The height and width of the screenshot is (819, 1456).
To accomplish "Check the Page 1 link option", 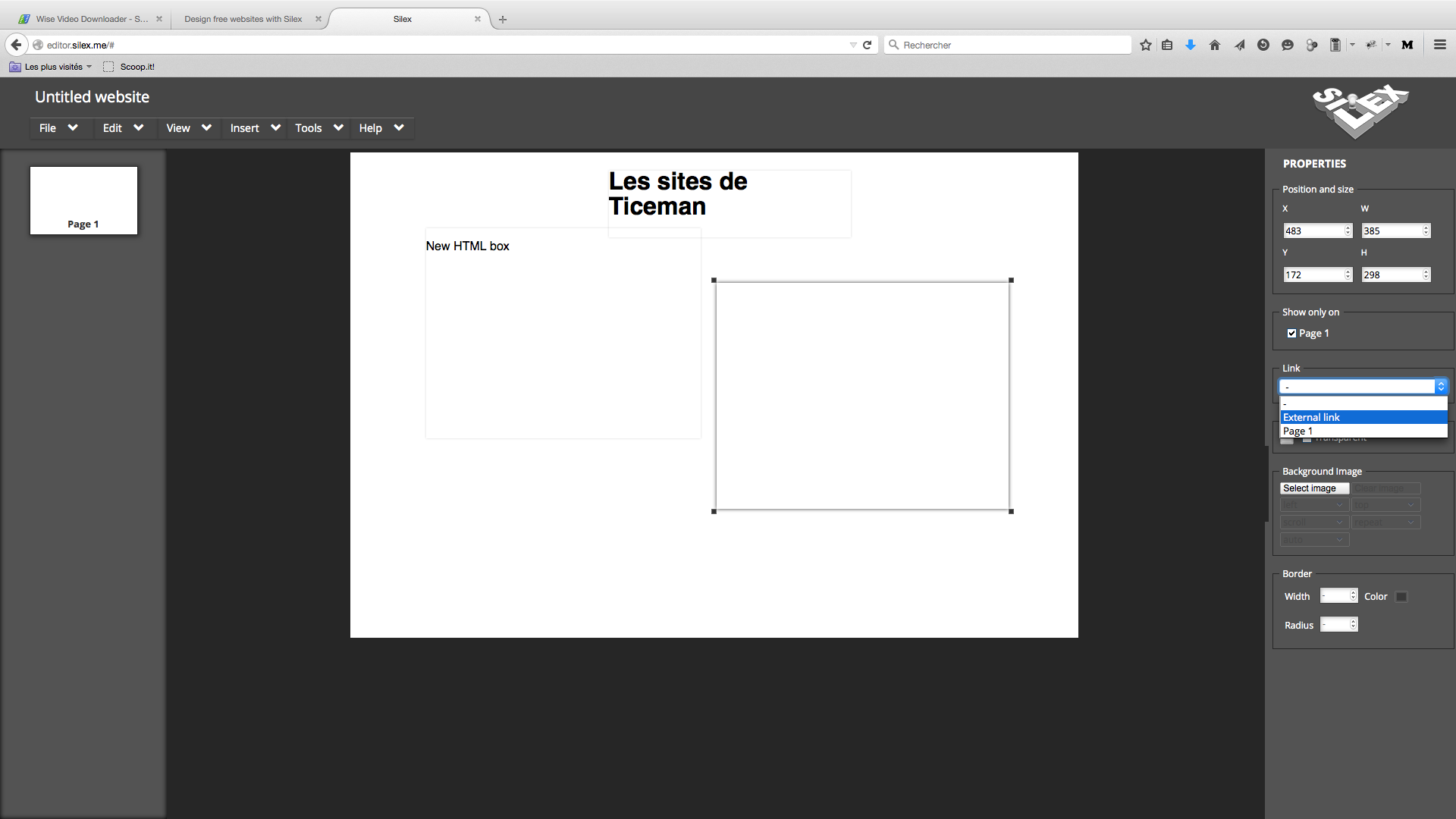I will click(1362, 431).
